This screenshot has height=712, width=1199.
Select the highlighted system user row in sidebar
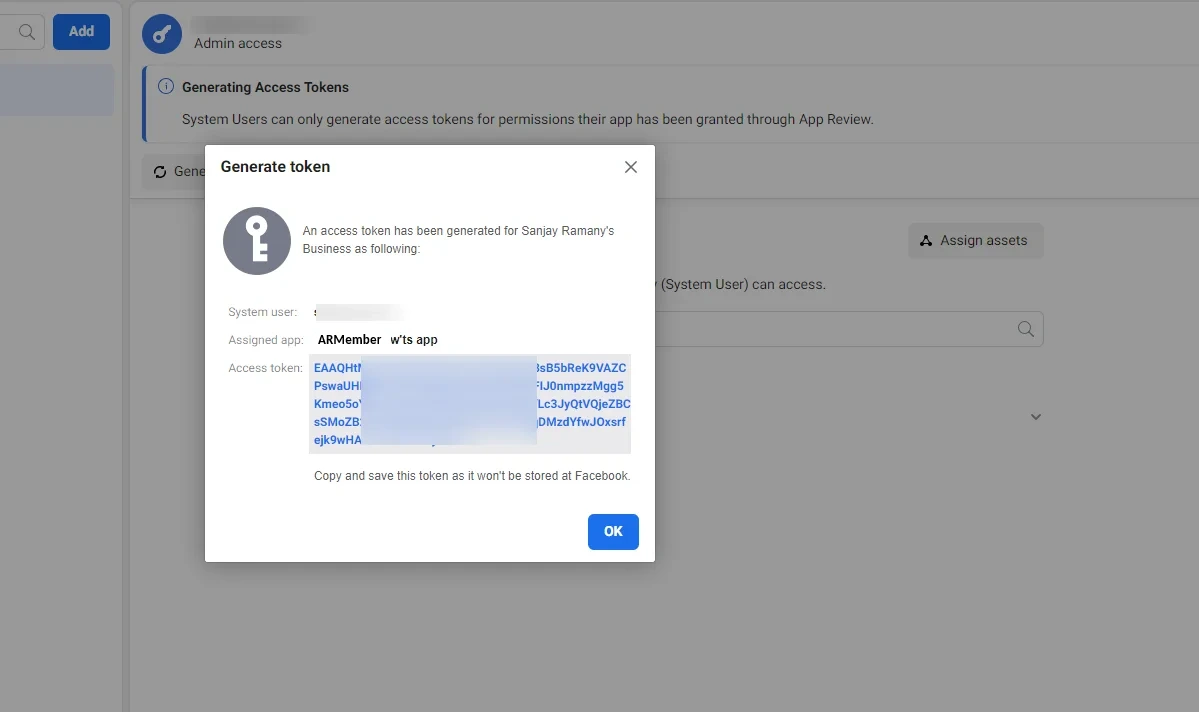(57, 90)
